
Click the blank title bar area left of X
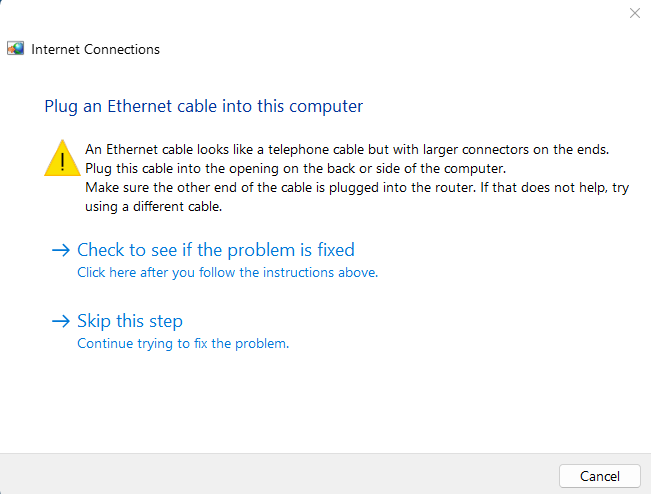coord(311,13)
